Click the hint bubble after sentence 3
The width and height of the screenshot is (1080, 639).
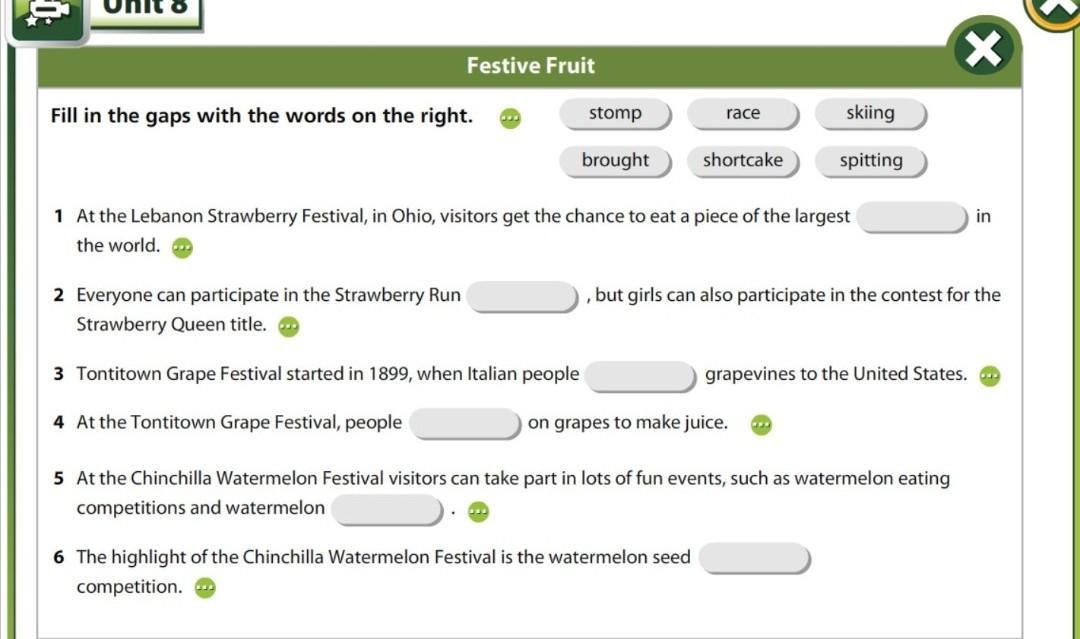click(989, 376)
